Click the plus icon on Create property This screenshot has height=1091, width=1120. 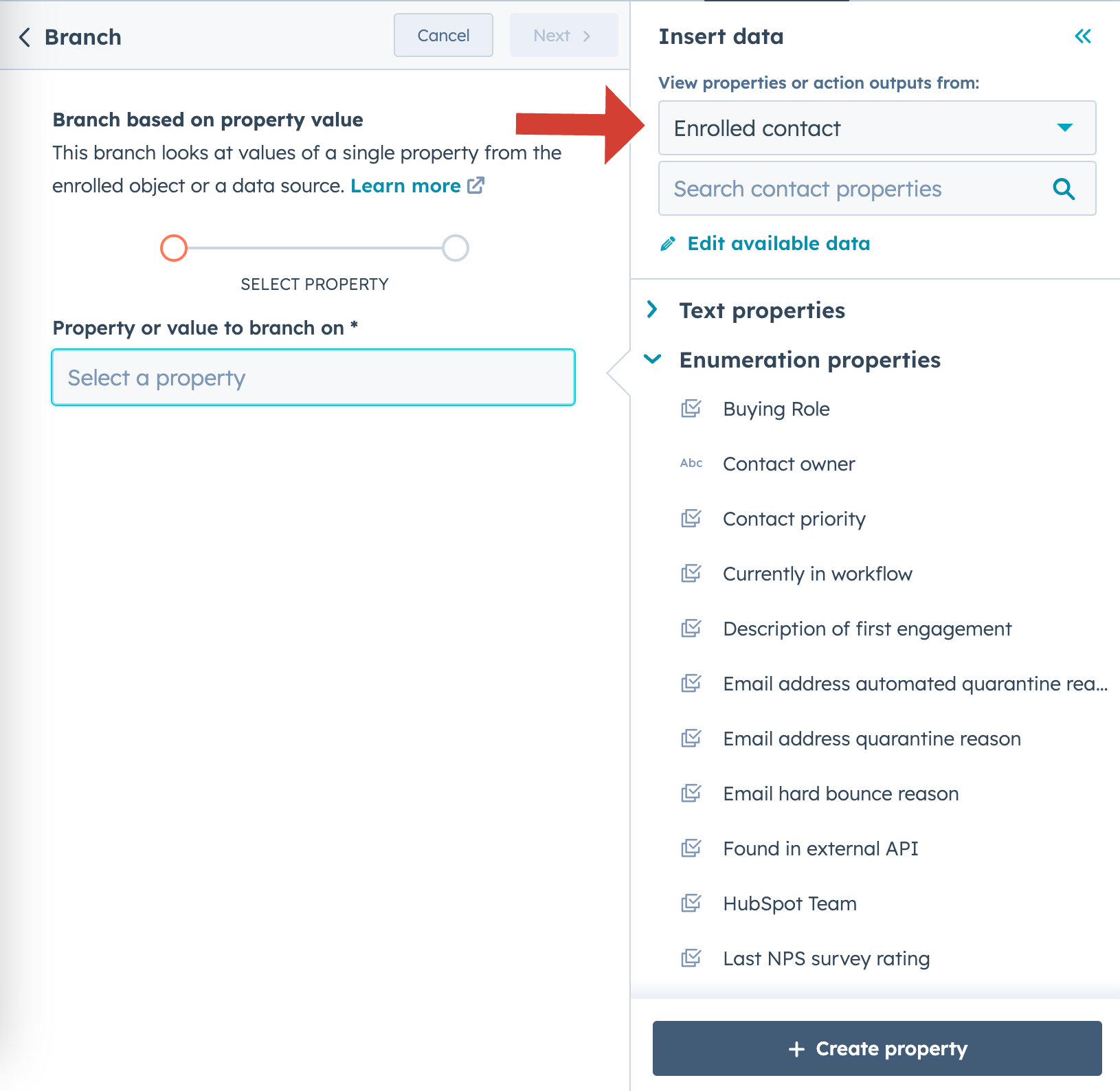796,1049
